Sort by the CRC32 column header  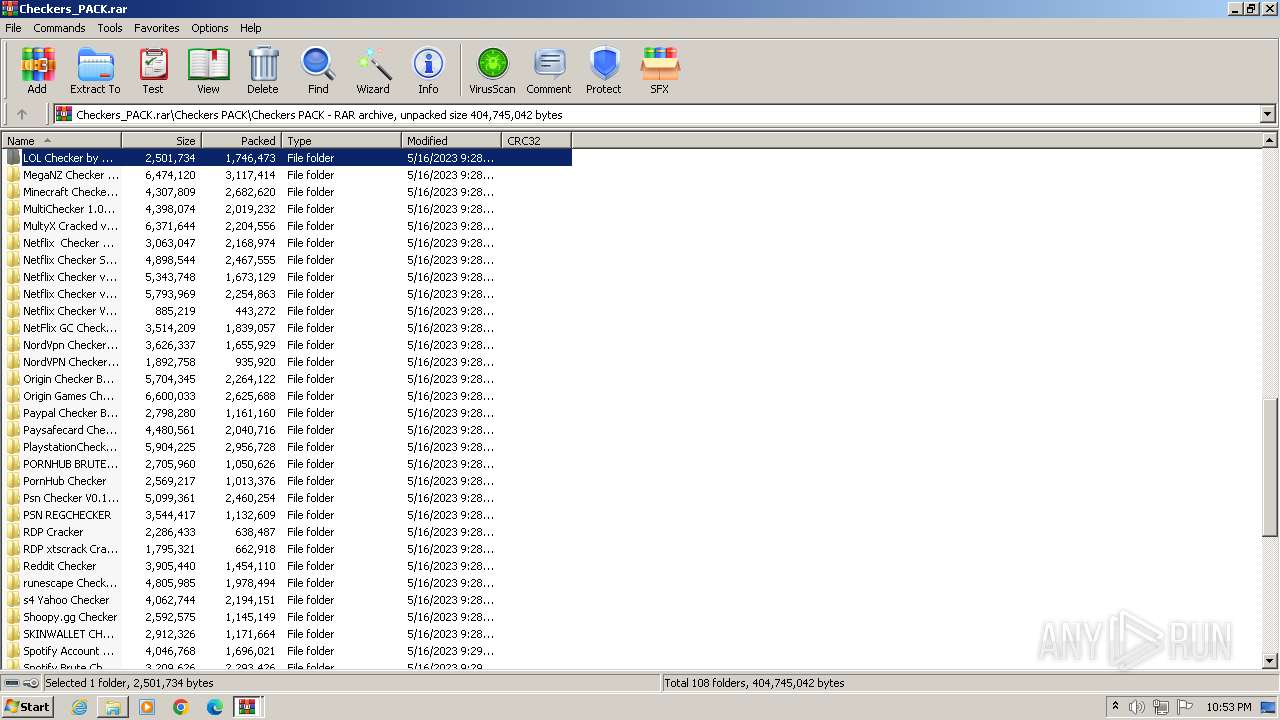click(x=537, y=141)
